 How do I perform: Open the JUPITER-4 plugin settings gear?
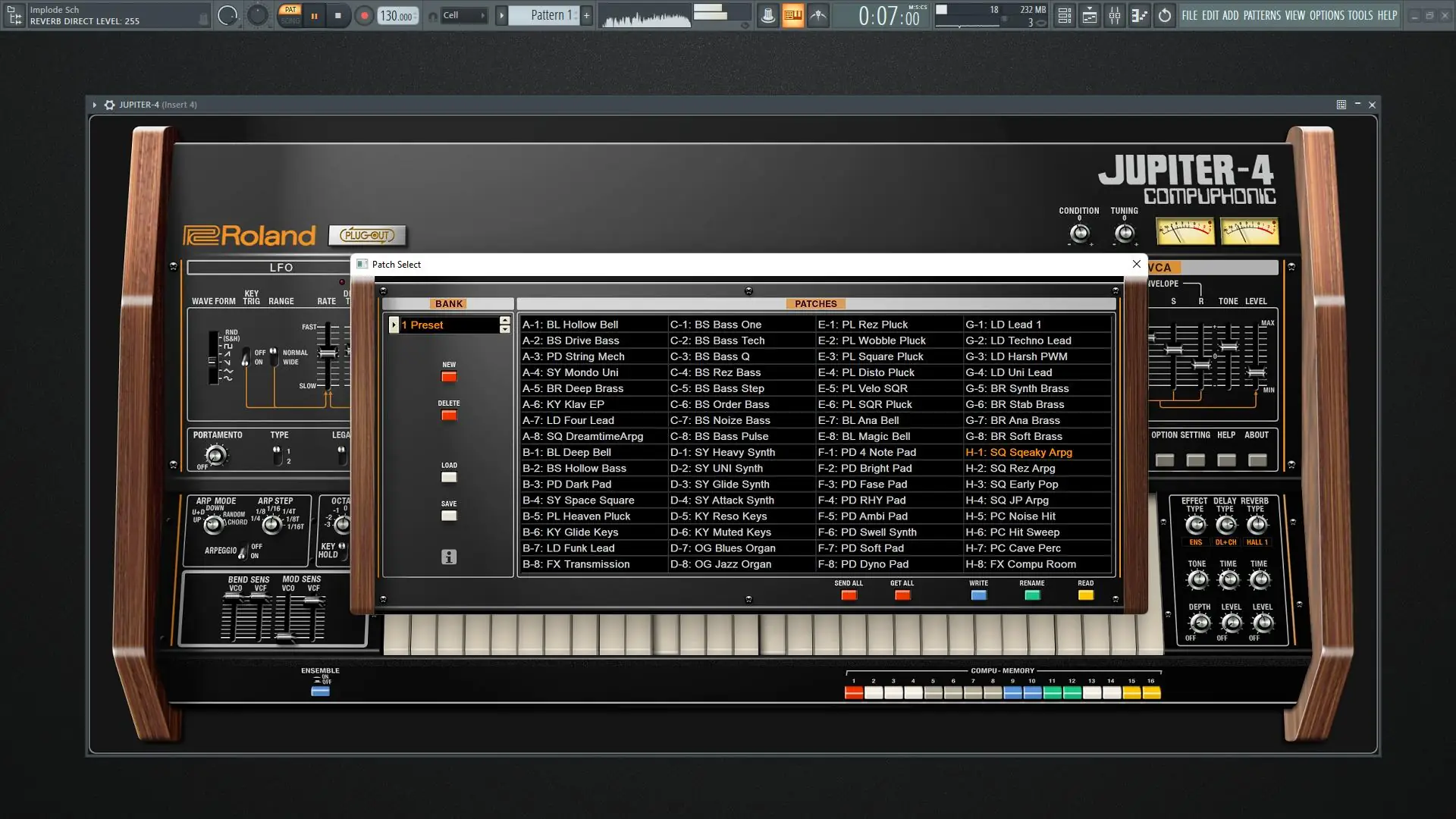(x=109, y=105)
